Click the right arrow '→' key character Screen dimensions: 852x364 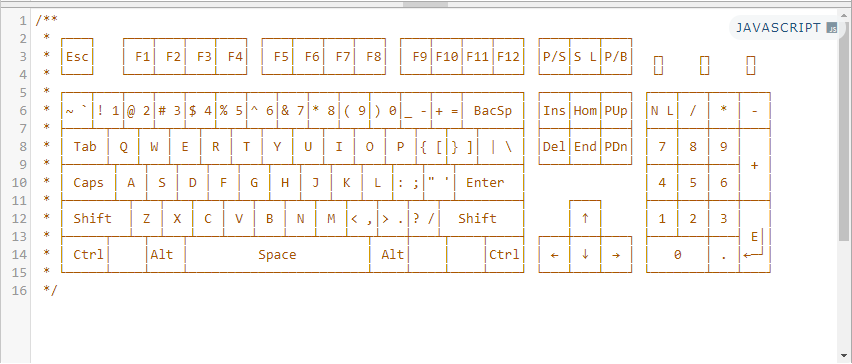(616, 255)
